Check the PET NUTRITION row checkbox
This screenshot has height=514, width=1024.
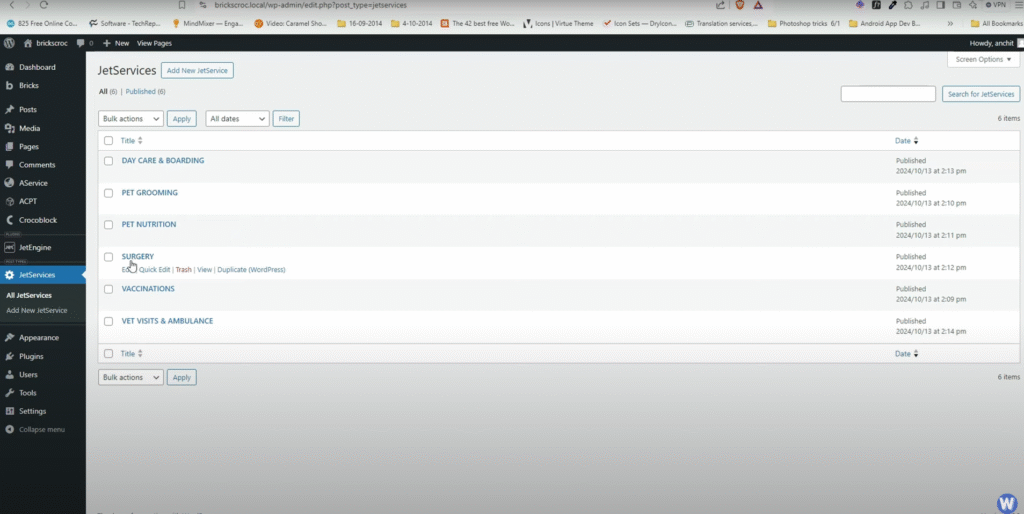108,225
